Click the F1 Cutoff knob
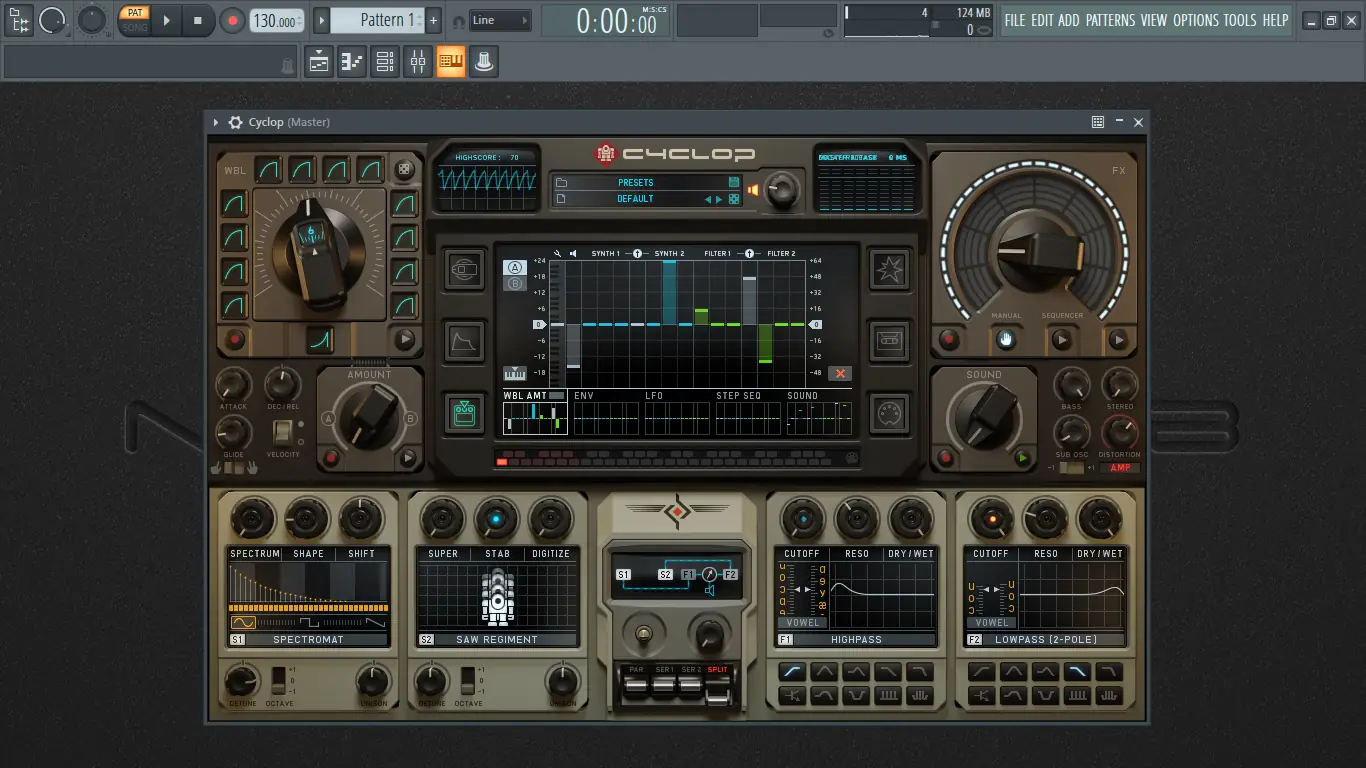 click(801, 519)
